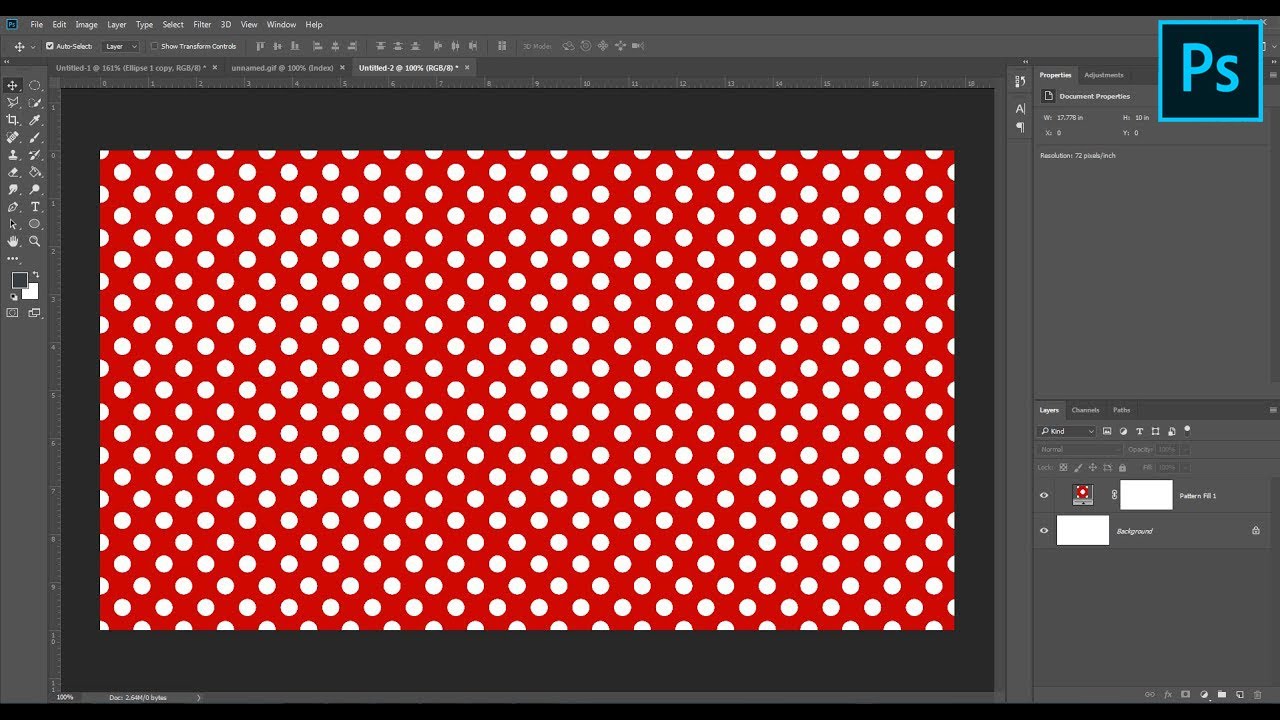Switch to the Untitled-1 document tab
Viewport: 1280px width, 720px height.
click(131, 68)
